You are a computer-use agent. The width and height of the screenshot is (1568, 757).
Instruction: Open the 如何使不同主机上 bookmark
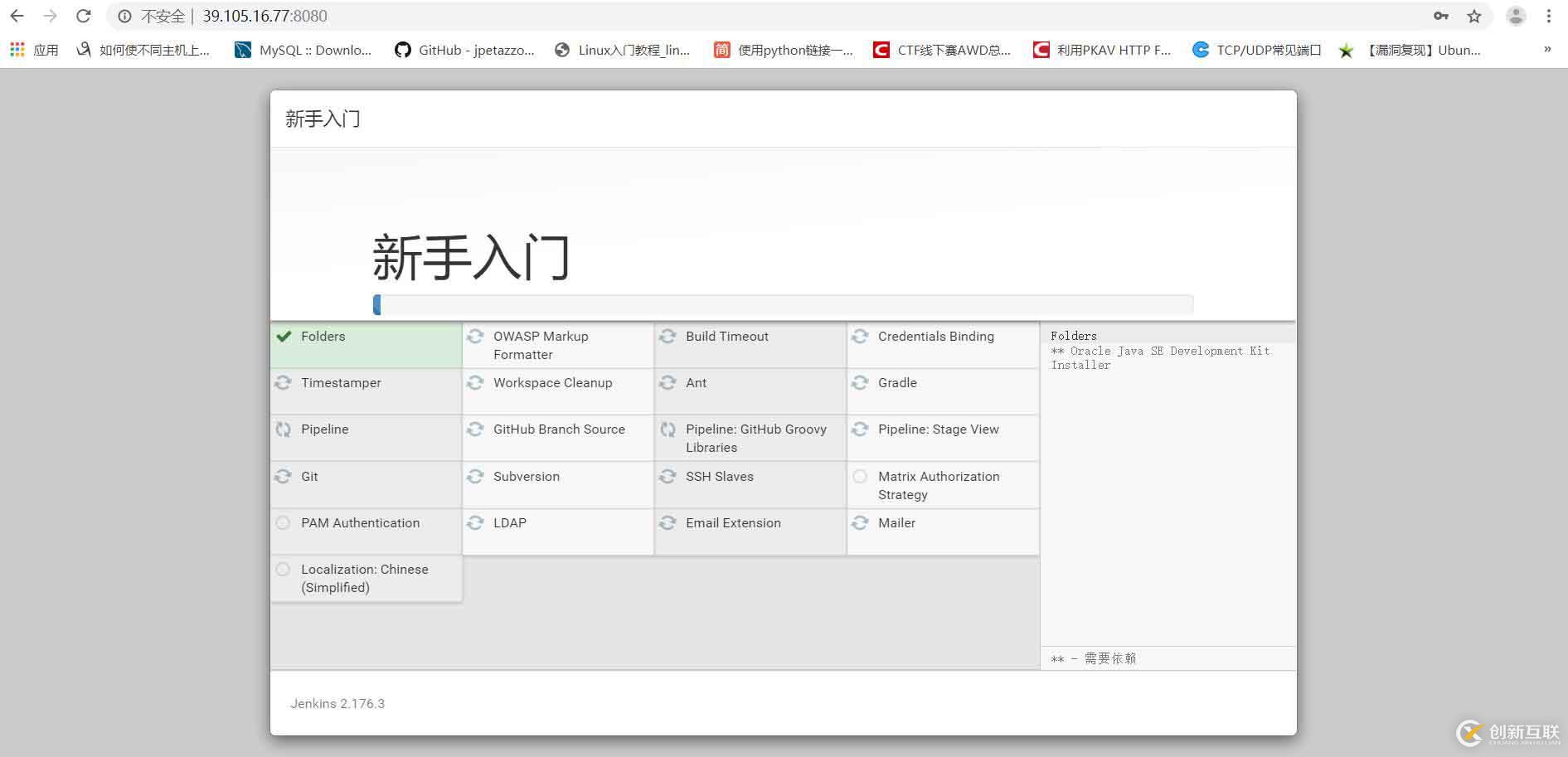click(x=143, y=50)
